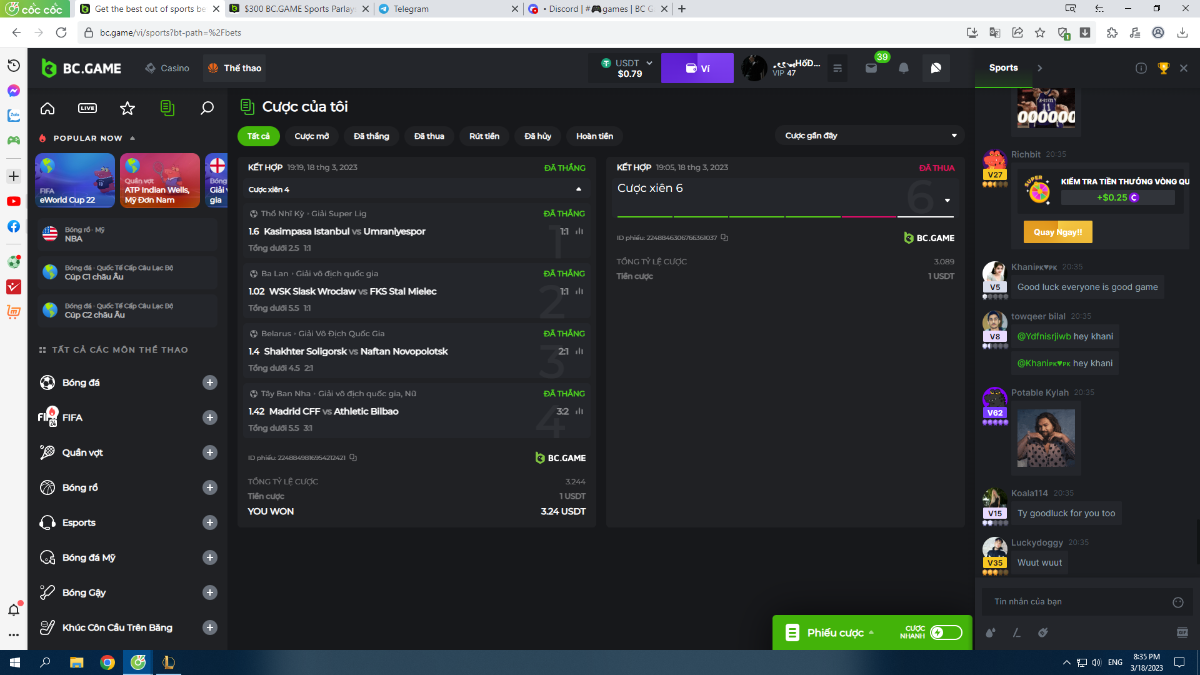Select the Đã thắng filter tab

(371, 136)
